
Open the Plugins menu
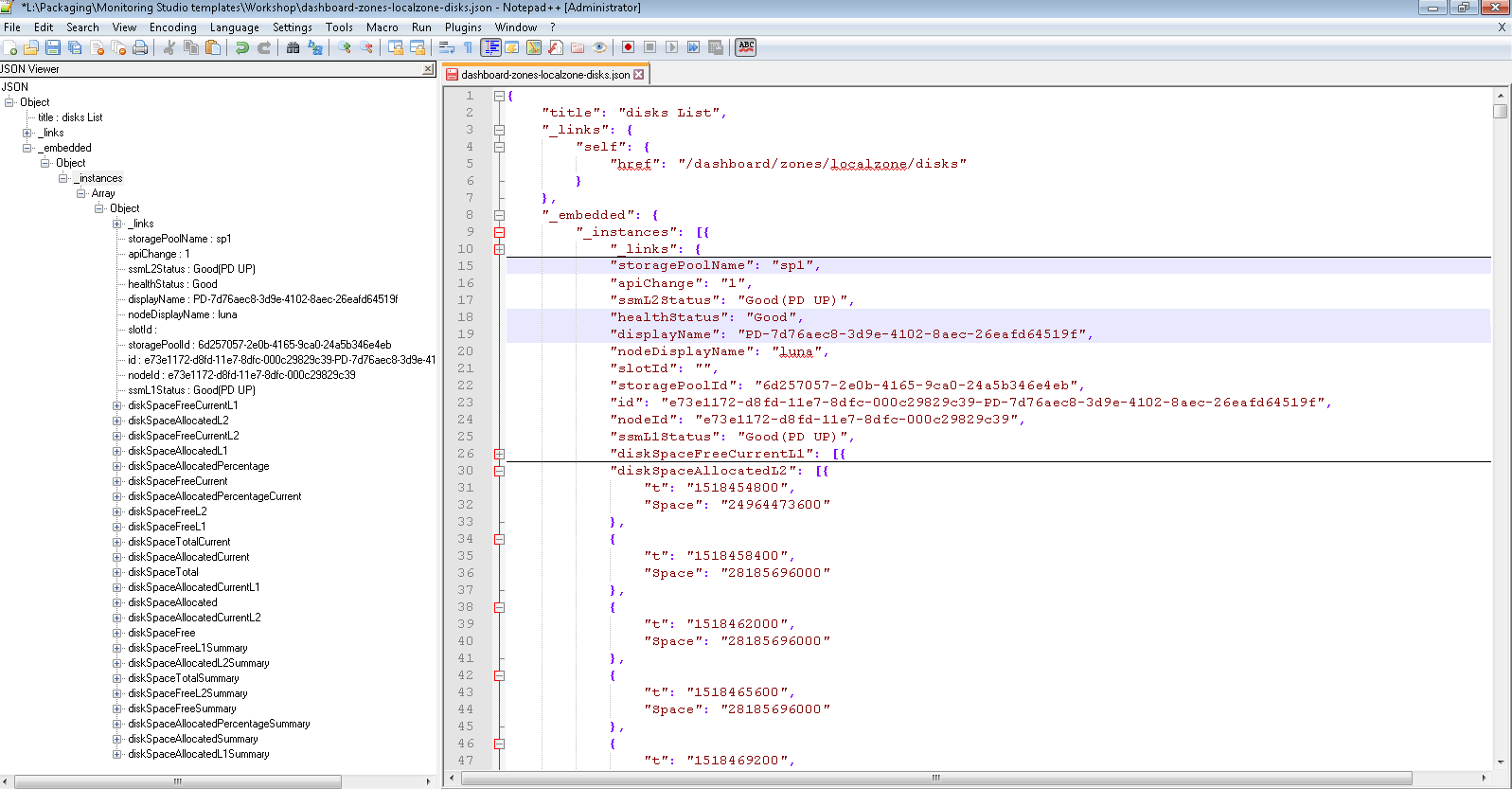point(463,27)
